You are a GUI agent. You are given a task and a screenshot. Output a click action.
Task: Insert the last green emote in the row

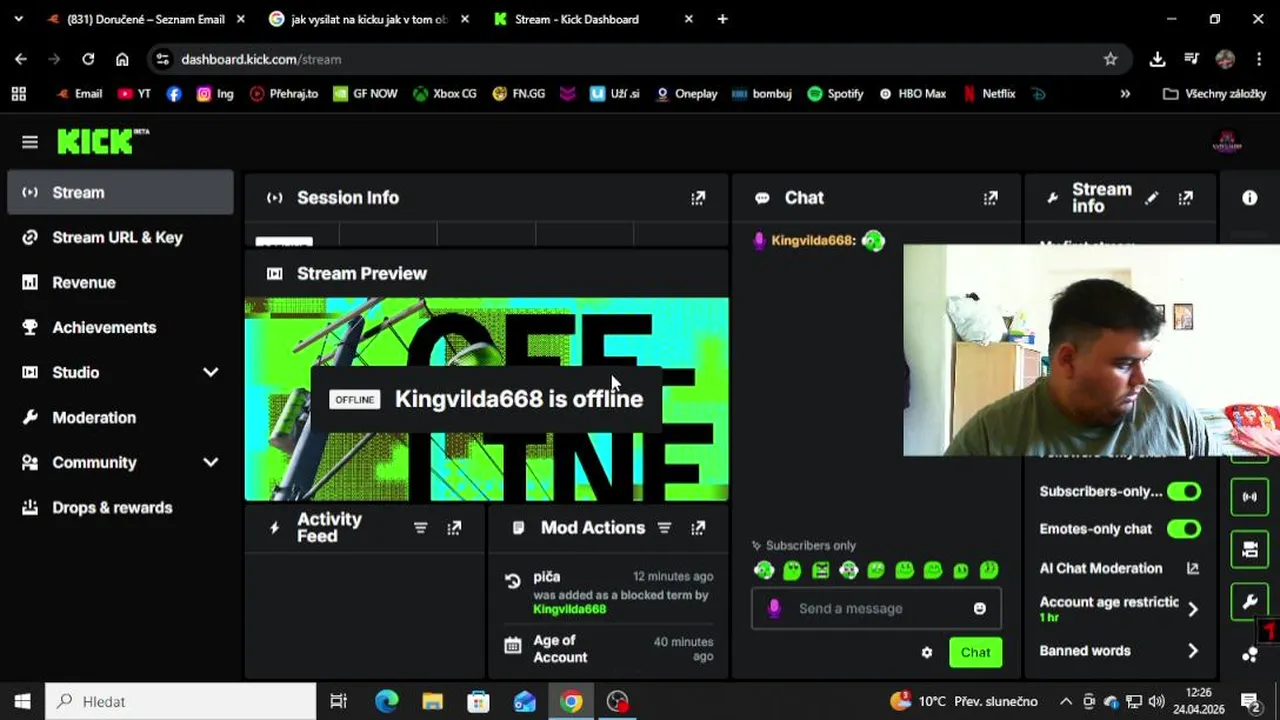click(989, 570)
